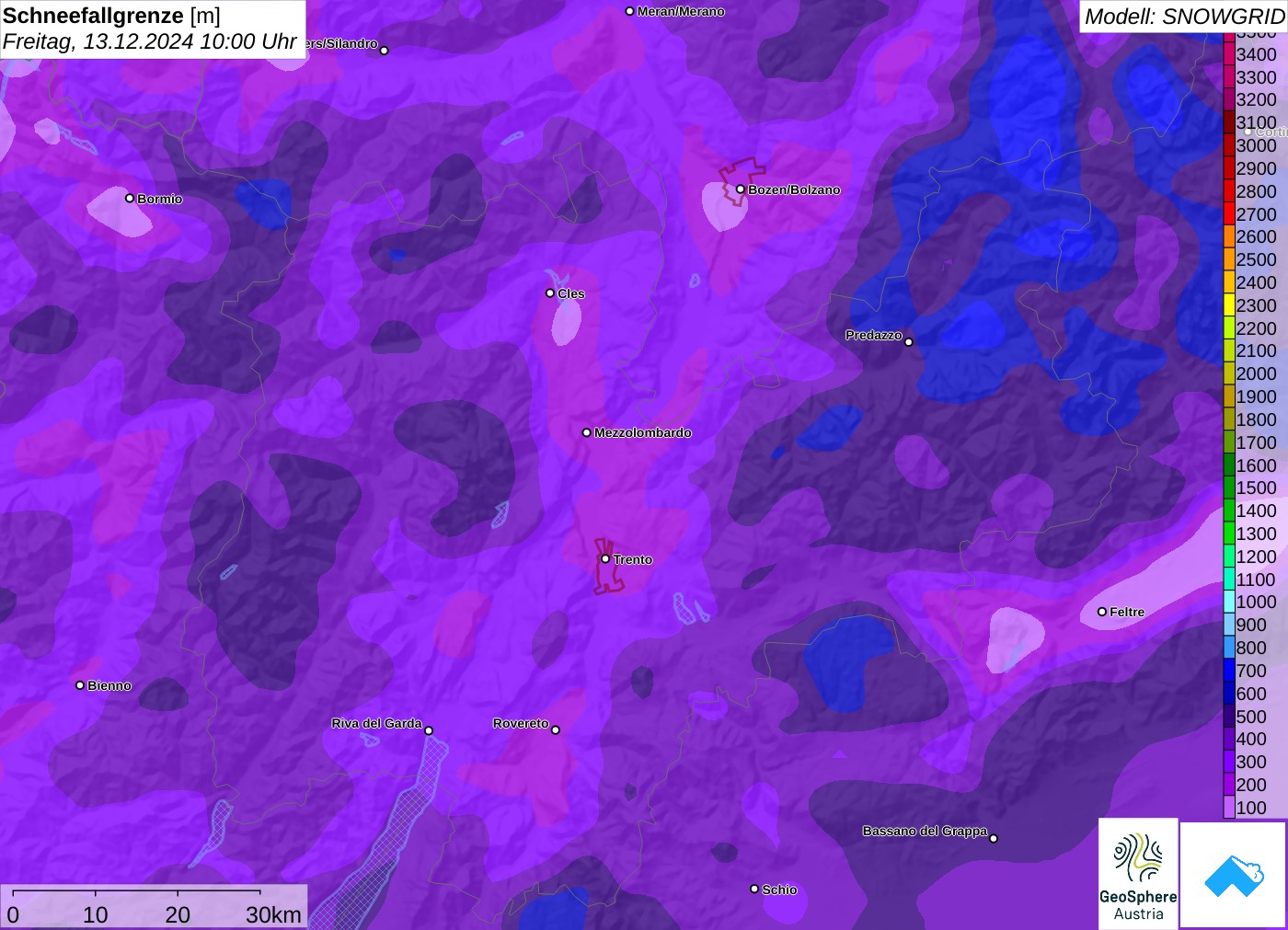Click the "Modell: SNOWGRID" label
1288x930 pixels.
pos(1184,17)
